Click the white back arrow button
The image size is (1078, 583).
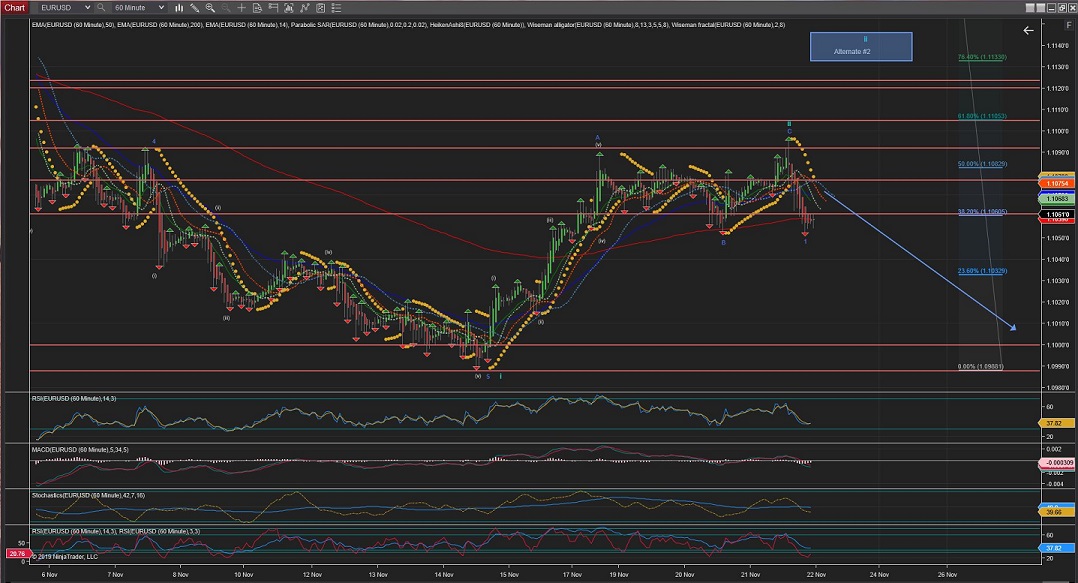[x=1028, y=31]
